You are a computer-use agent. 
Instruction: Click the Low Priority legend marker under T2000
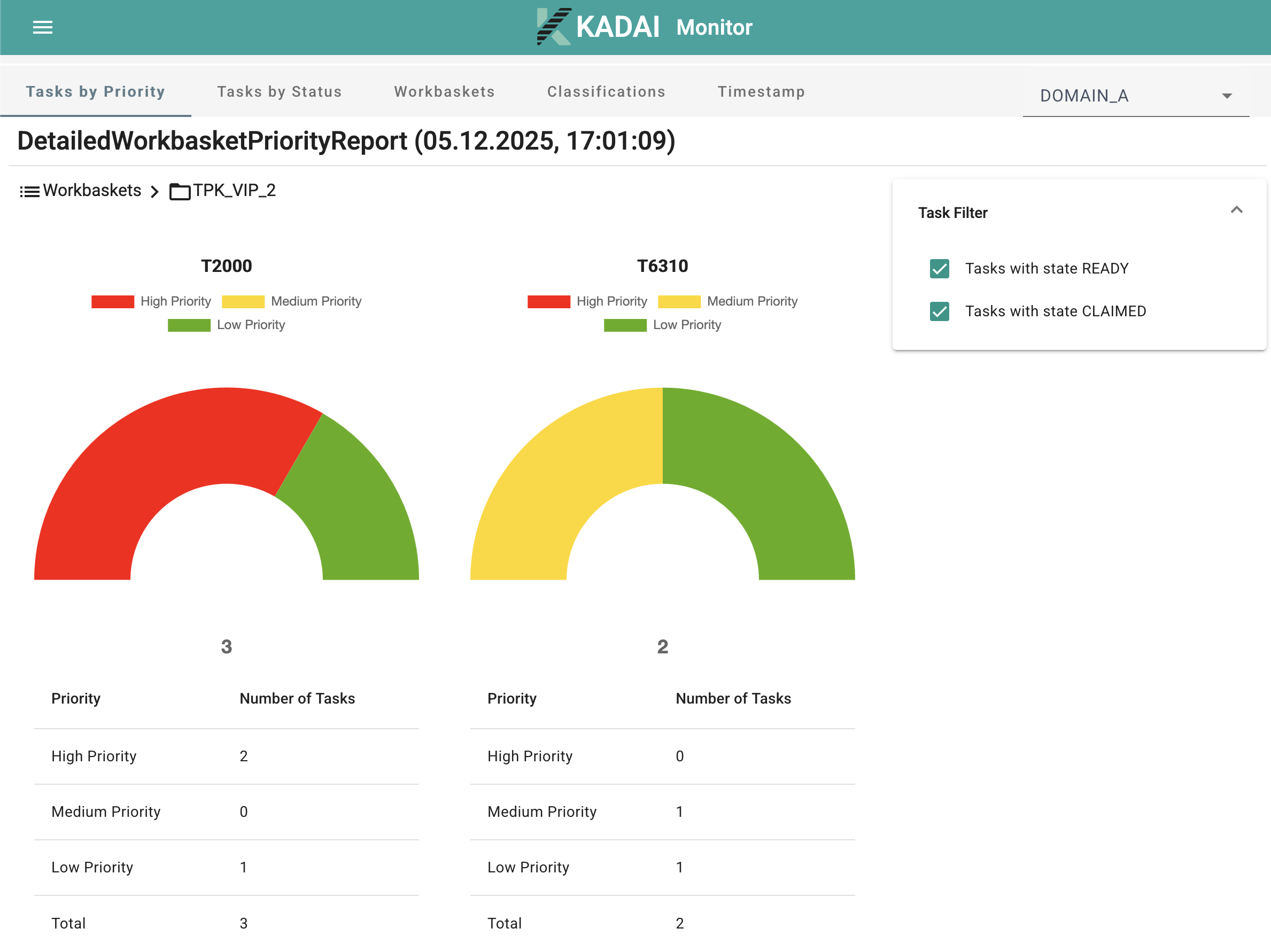pos(189,324)
